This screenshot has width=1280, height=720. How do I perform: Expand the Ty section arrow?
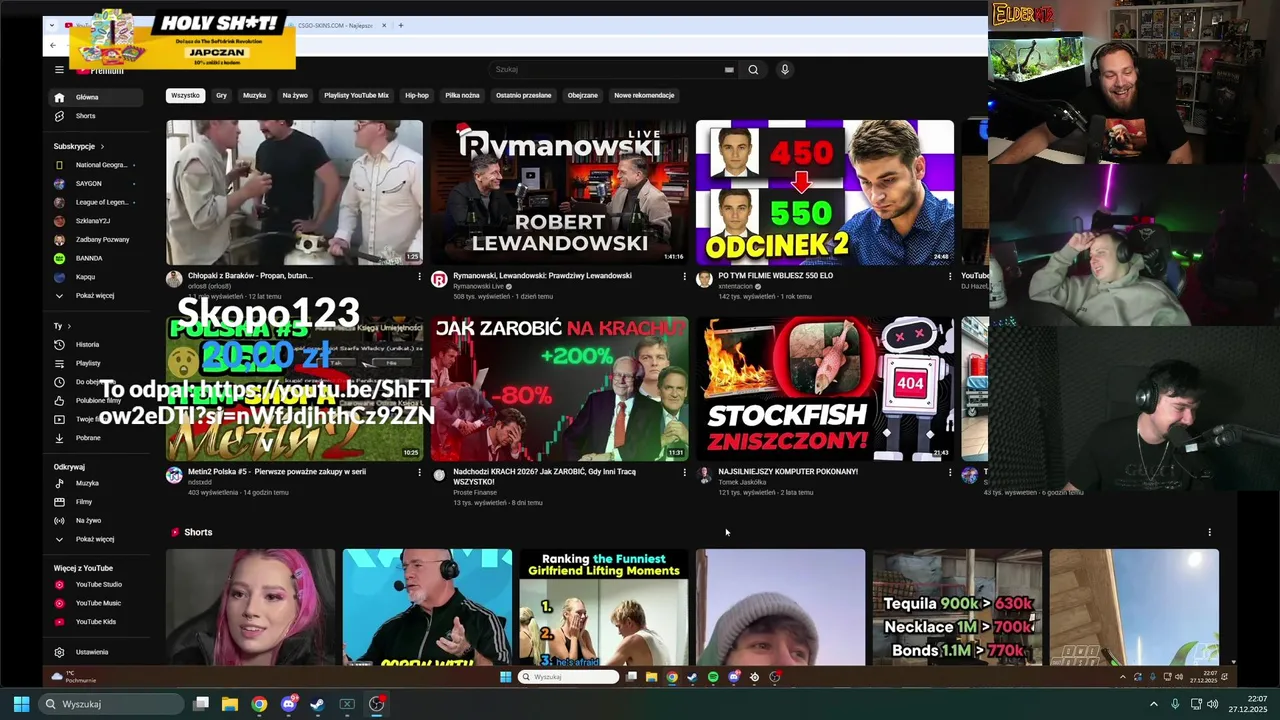tap(70, 326)
